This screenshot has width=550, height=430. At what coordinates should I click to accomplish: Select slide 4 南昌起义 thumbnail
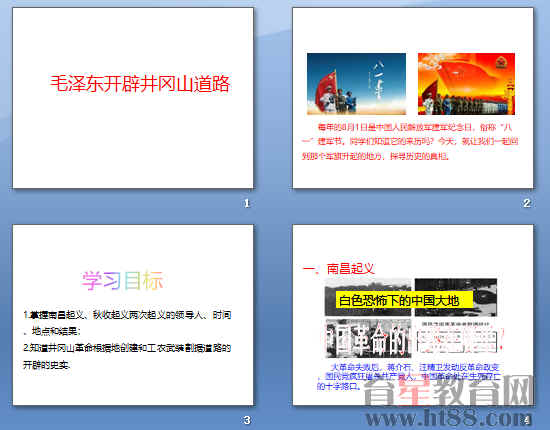pos(413,315)
